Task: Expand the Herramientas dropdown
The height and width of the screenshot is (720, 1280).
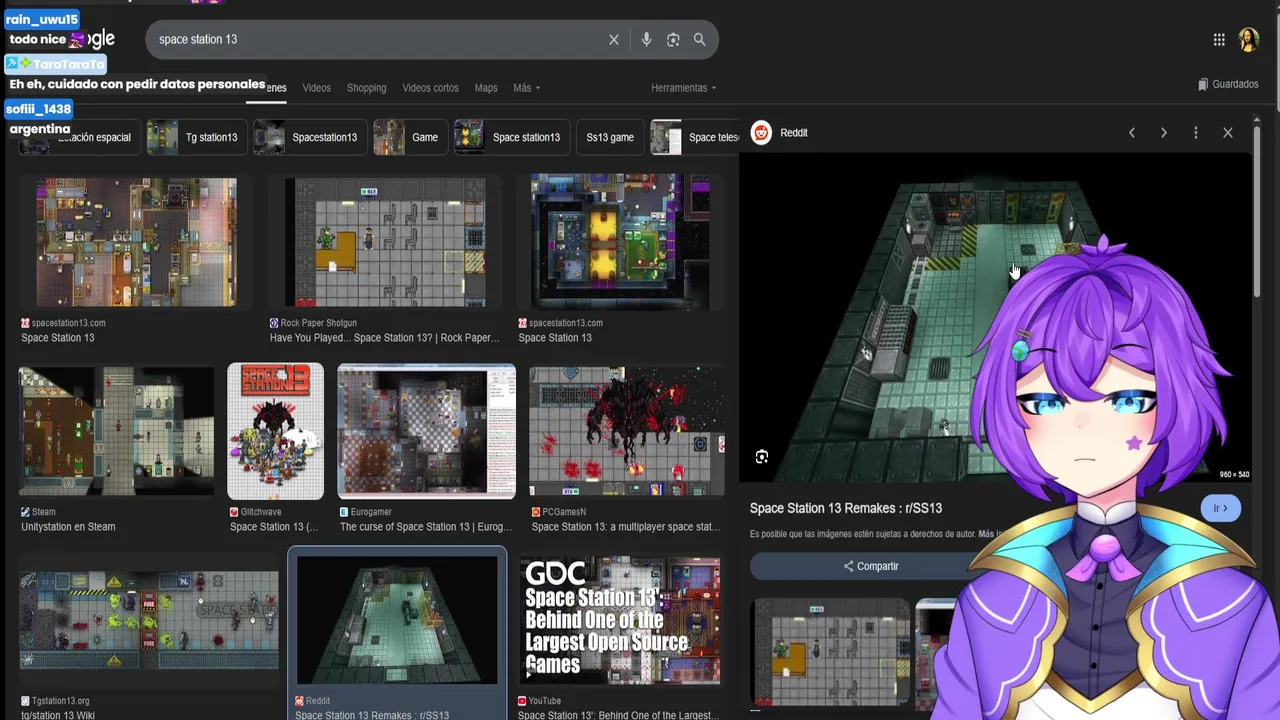Action: point(683,88)
